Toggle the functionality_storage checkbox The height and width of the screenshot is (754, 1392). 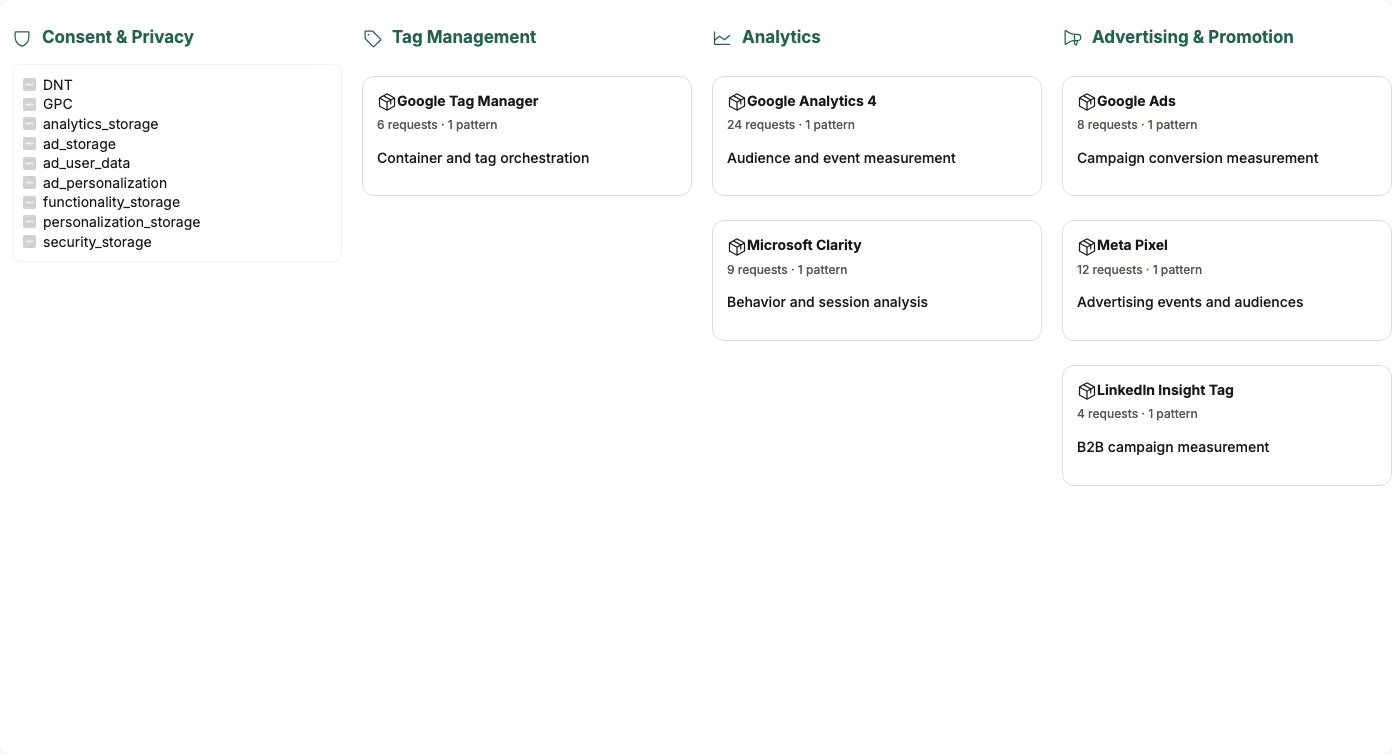point(30,202)
